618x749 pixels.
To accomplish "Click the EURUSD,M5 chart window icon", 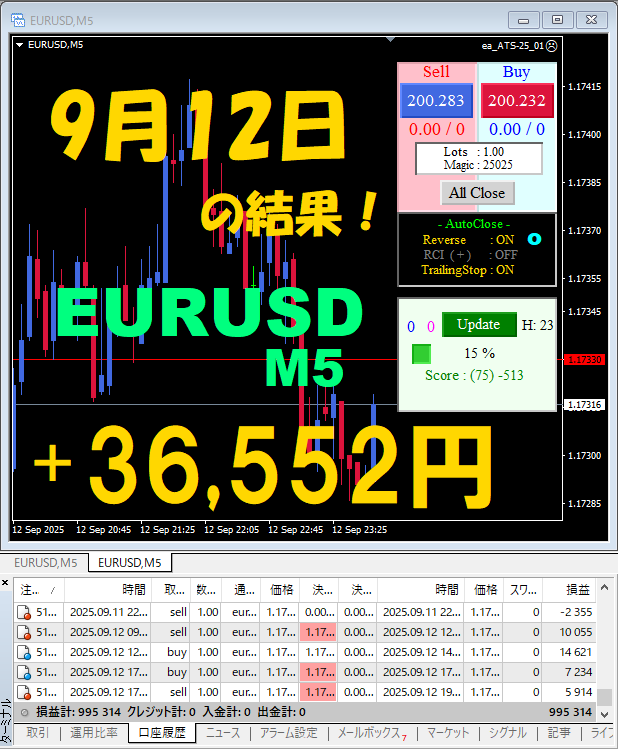I will coord(18,20).
